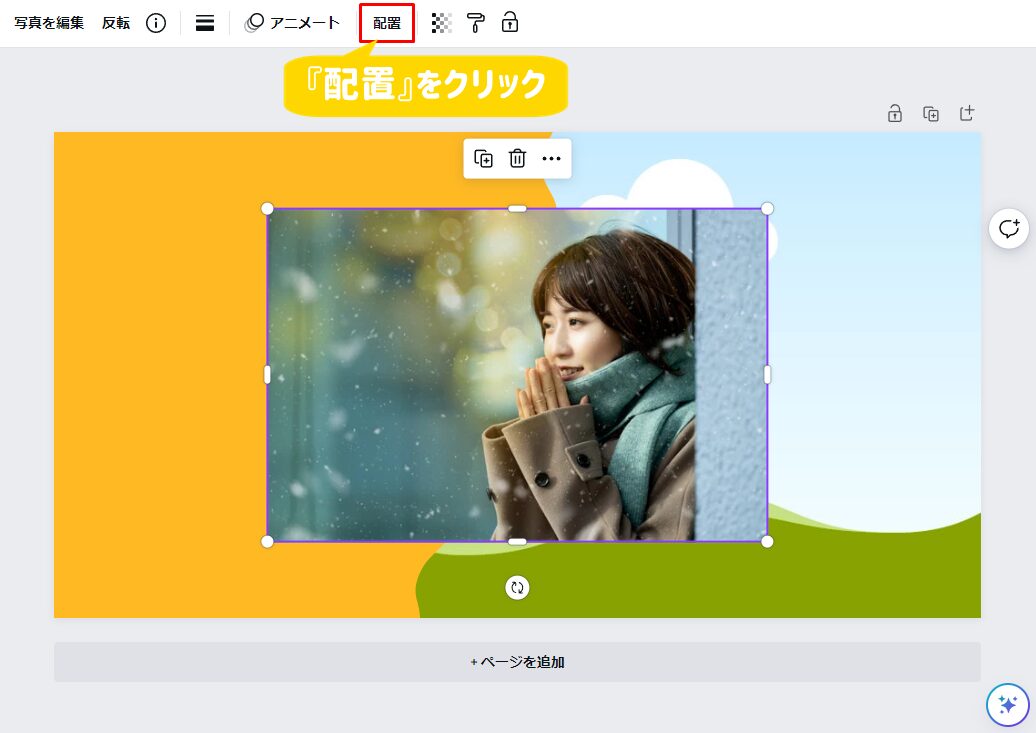The height and width of the screenshot is (733, 1036).
Task: Open the border style lines icon
Action: pyautogui.click(x=205, y=23)
